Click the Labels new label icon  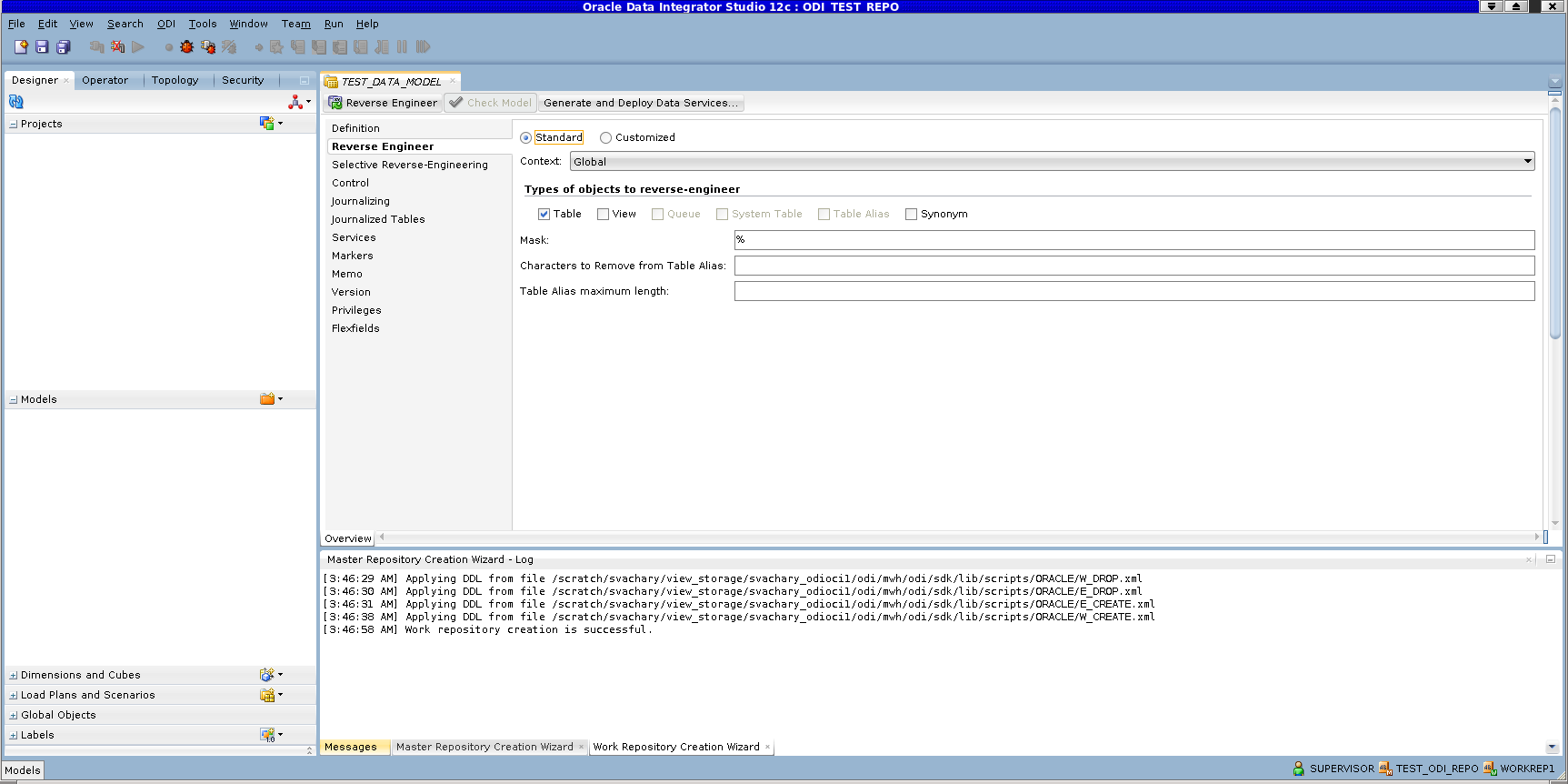point(267,734)
